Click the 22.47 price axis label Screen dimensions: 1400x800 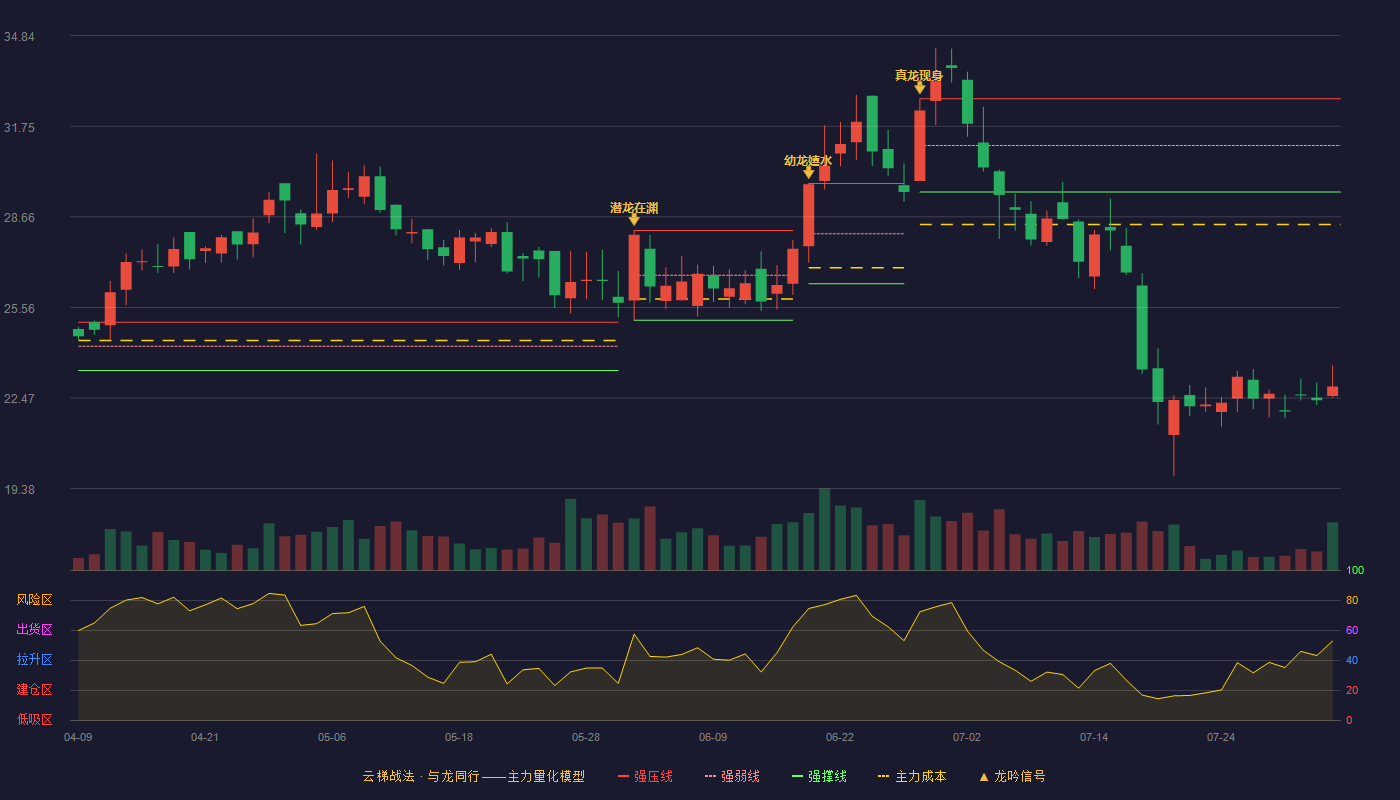[19, 399]
